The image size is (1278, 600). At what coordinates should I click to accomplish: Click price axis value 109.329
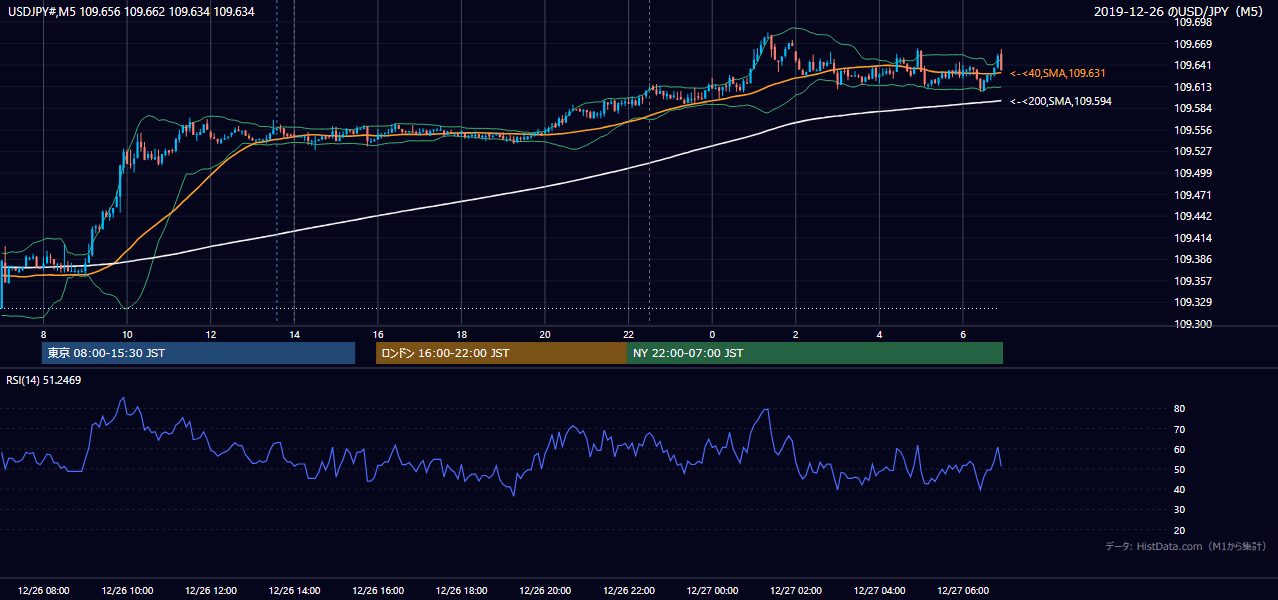[1193, 302]
